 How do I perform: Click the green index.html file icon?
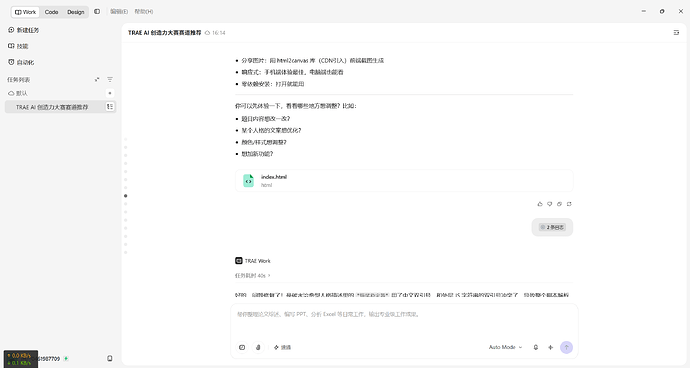[x=249, y=180]
